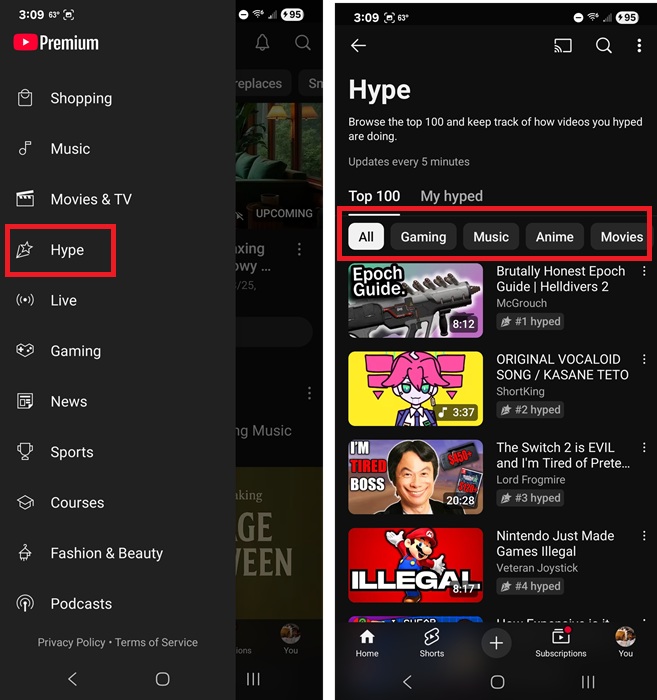Open the You profile tab on the Hype screen
This screenshot has height=700, width=657.
(x=625, y=643)
